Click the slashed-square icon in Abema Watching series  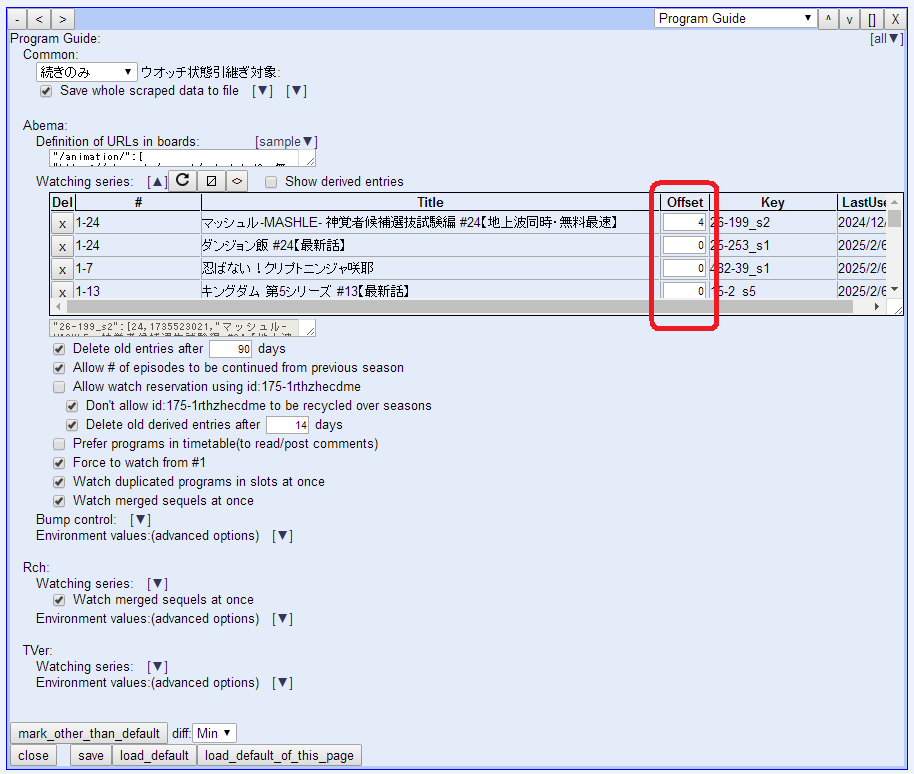tap(212, 181)
